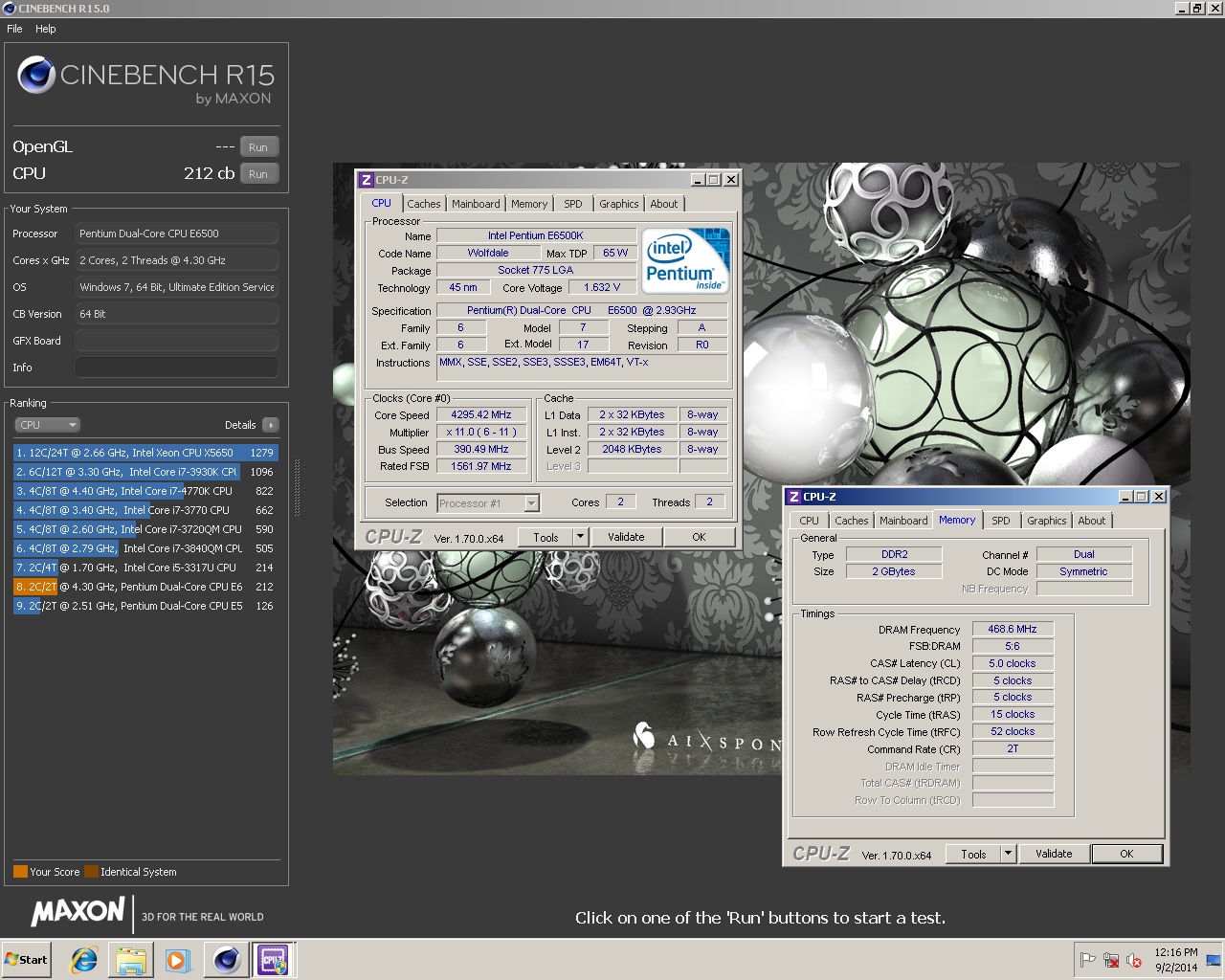Click the Info input field

[x=177, y=367]
